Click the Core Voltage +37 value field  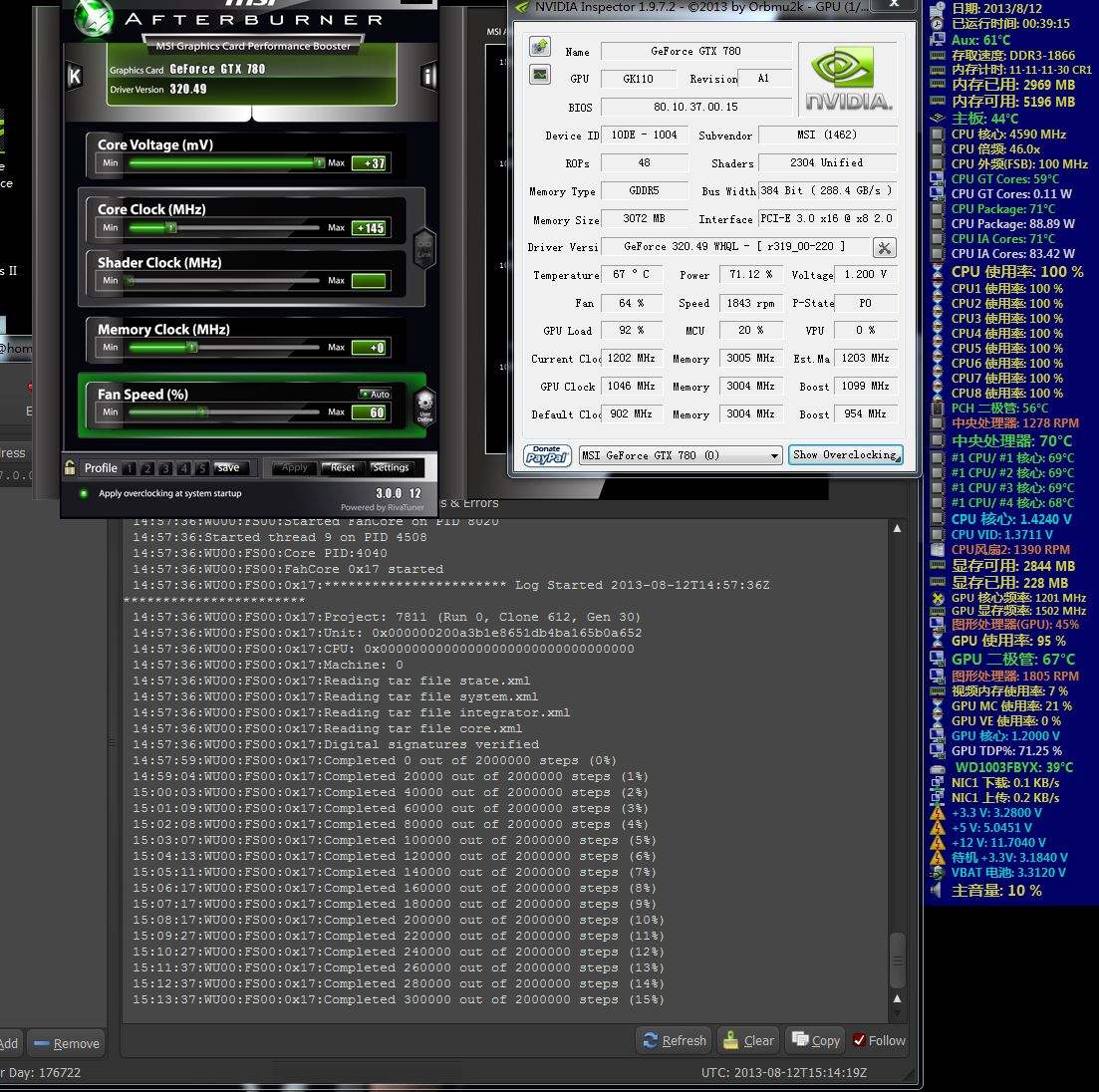[370, 163]
